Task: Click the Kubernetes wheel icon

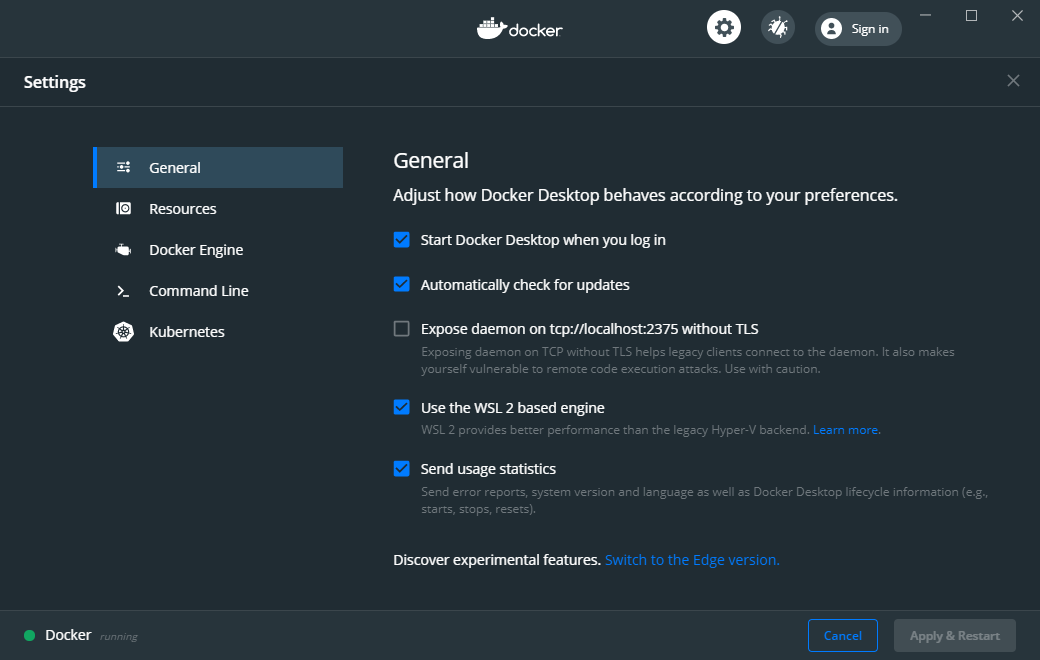Action: coord(123,332)
